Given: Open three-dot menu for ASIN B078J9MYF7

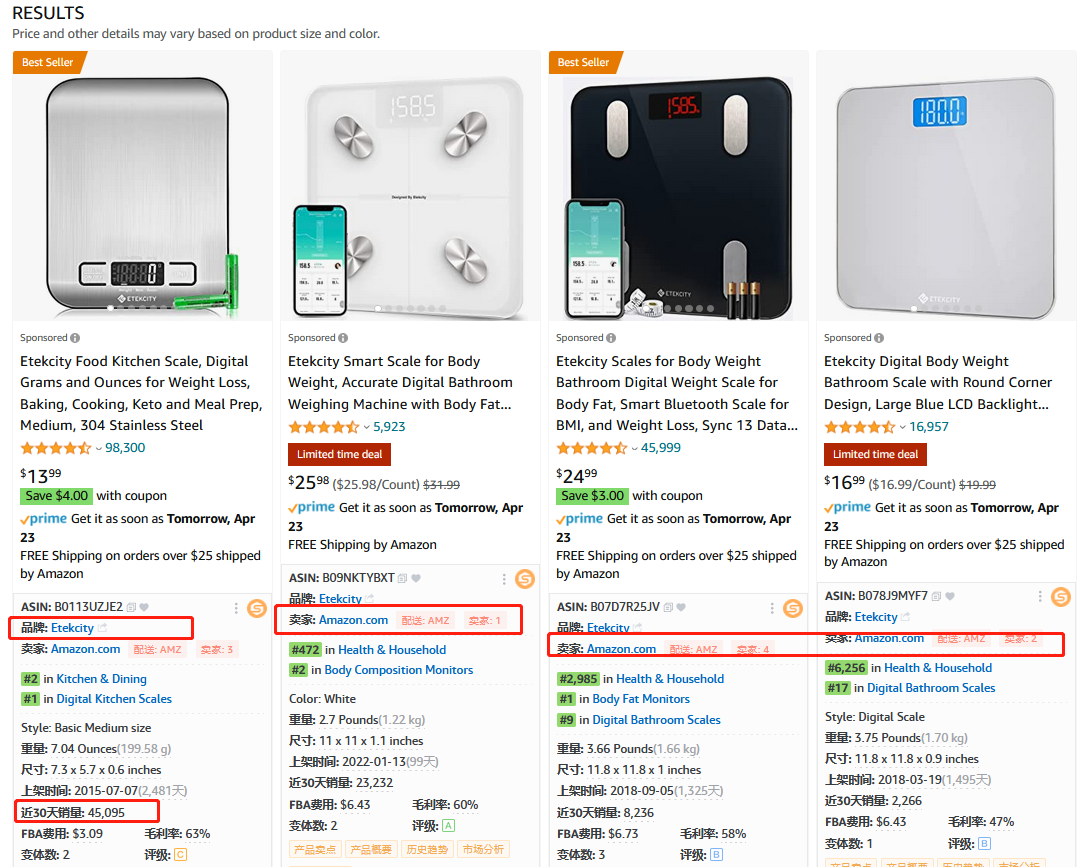Looking at the screenshot, I should click(1039, 596).
